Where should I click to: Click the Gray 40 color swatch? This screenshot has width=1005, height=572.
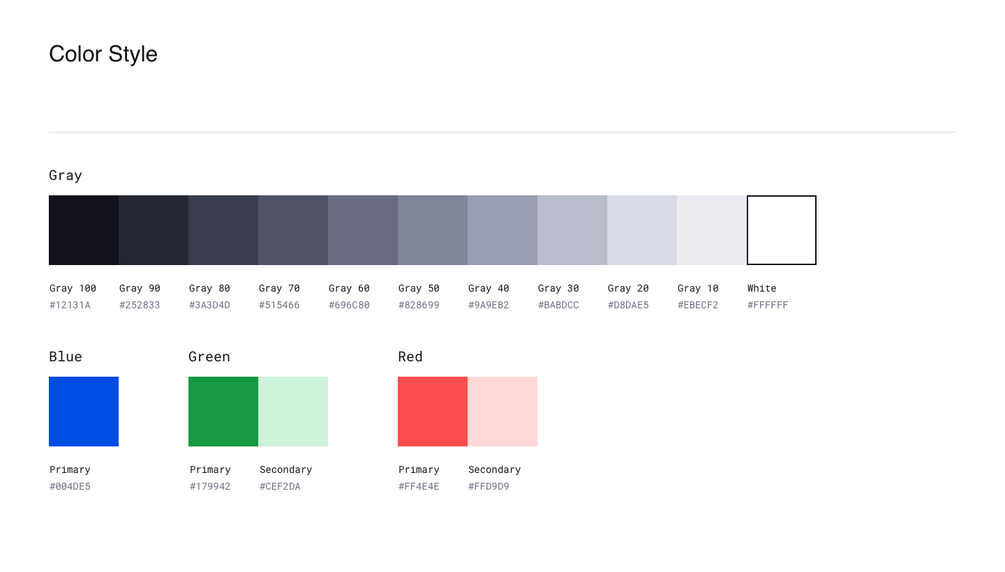(x=503, y=230)
